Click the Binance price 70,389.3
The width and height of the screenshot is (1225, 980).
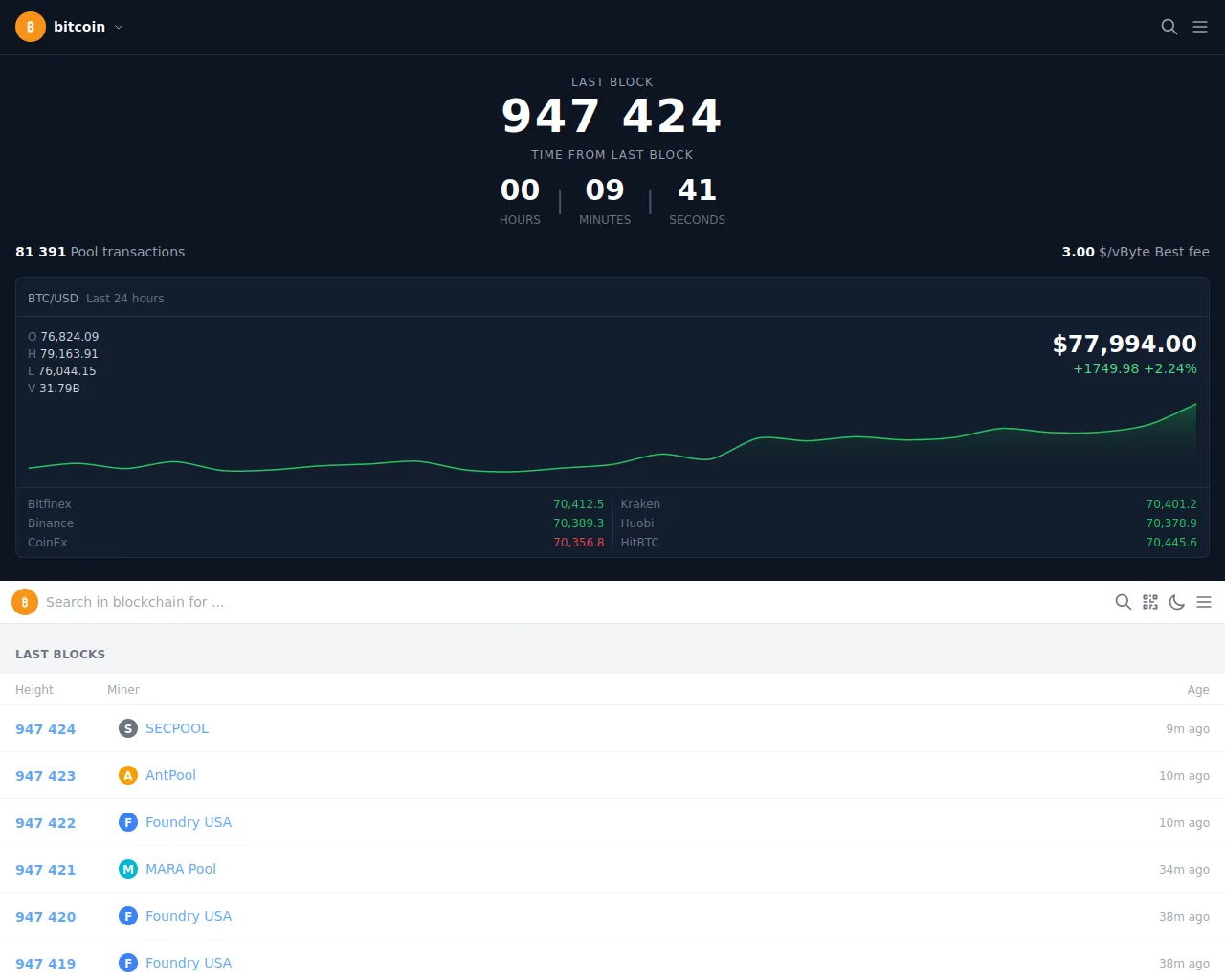(x=578, y=523)
